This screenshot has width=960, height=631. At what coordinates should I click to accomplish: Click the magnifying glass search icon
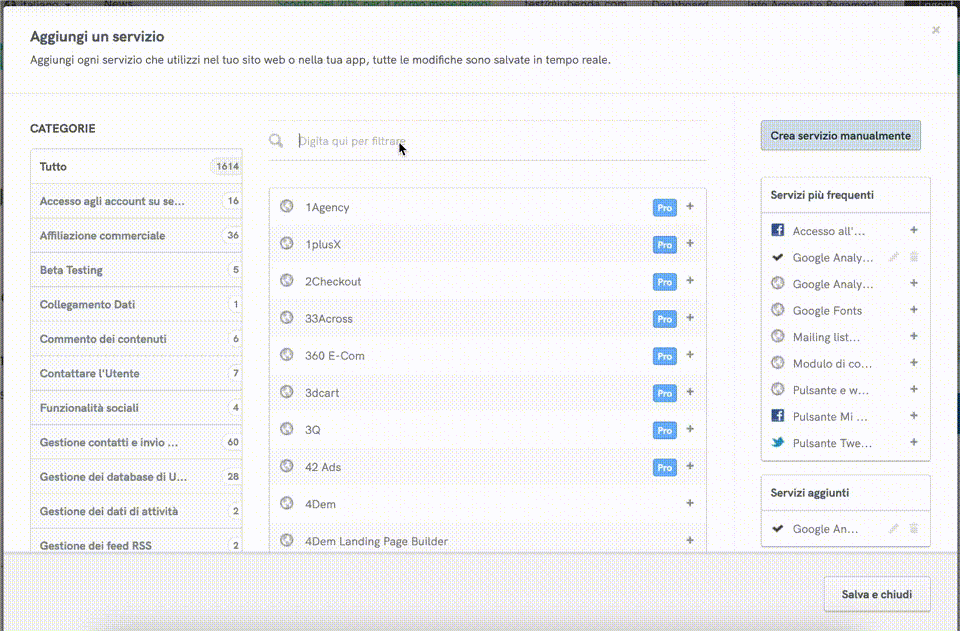(x=276, y=141)
